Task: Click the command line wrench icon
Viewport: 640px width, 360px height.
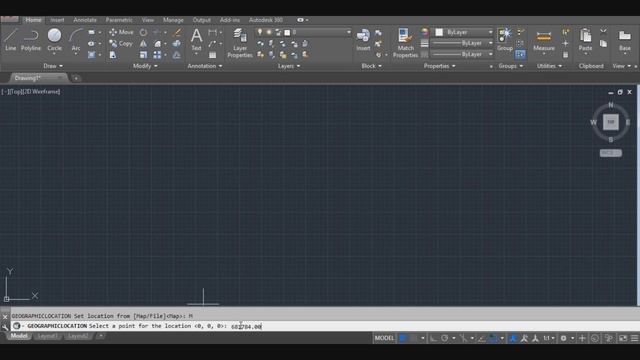Action: [5, 327]
